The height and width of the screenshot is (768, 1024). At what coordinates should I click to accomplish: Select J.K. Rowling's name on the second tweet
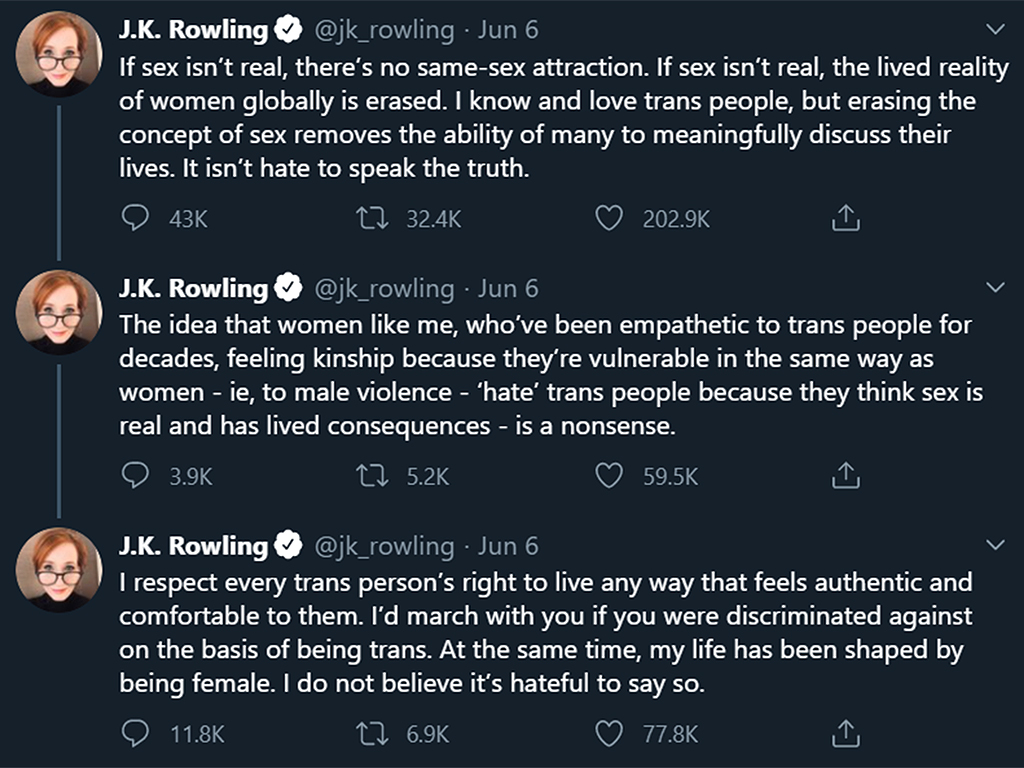(x=193, y=287)
